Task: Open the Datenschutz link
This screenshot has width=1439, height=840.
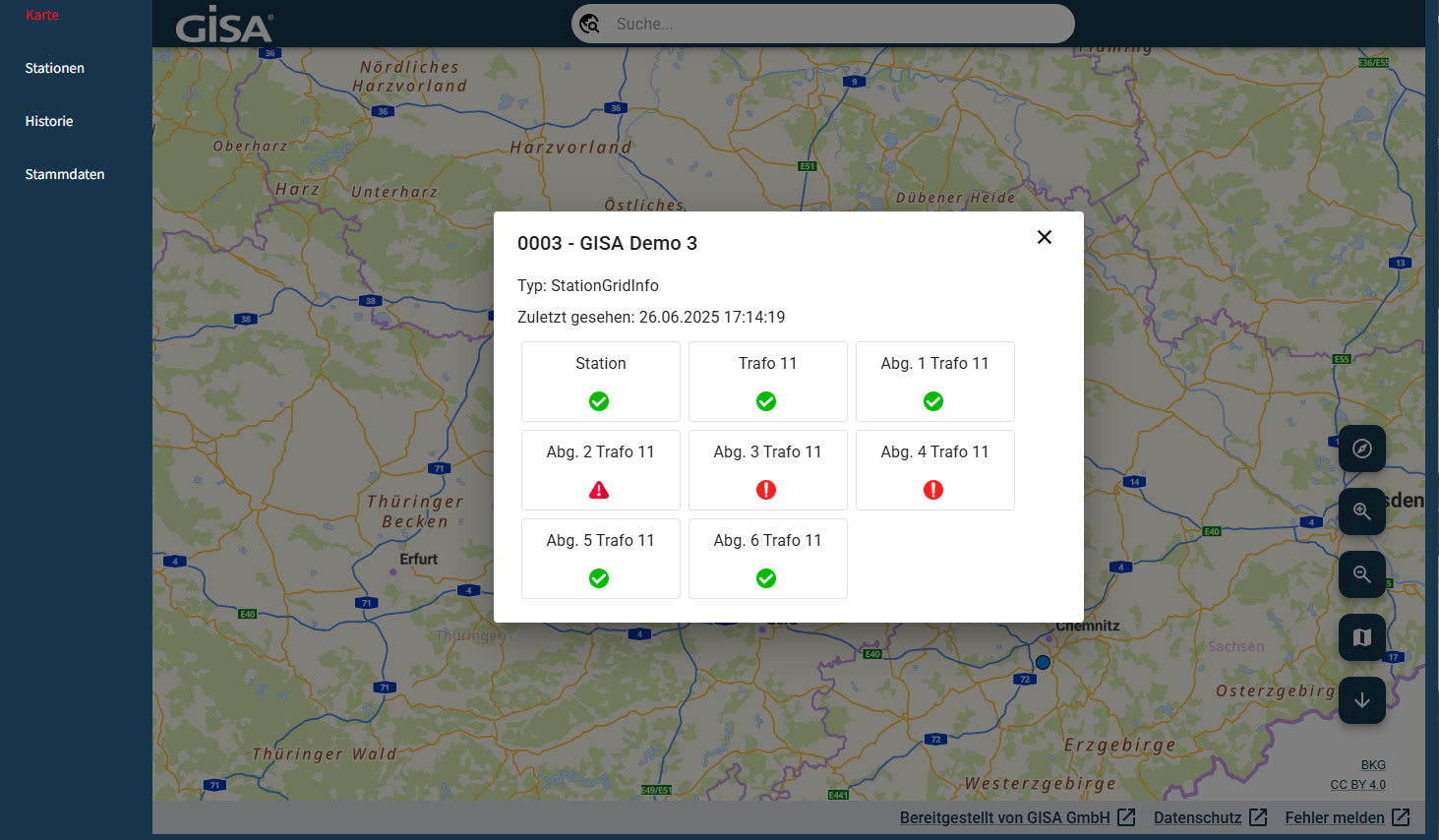Action: coord(1209,817)
